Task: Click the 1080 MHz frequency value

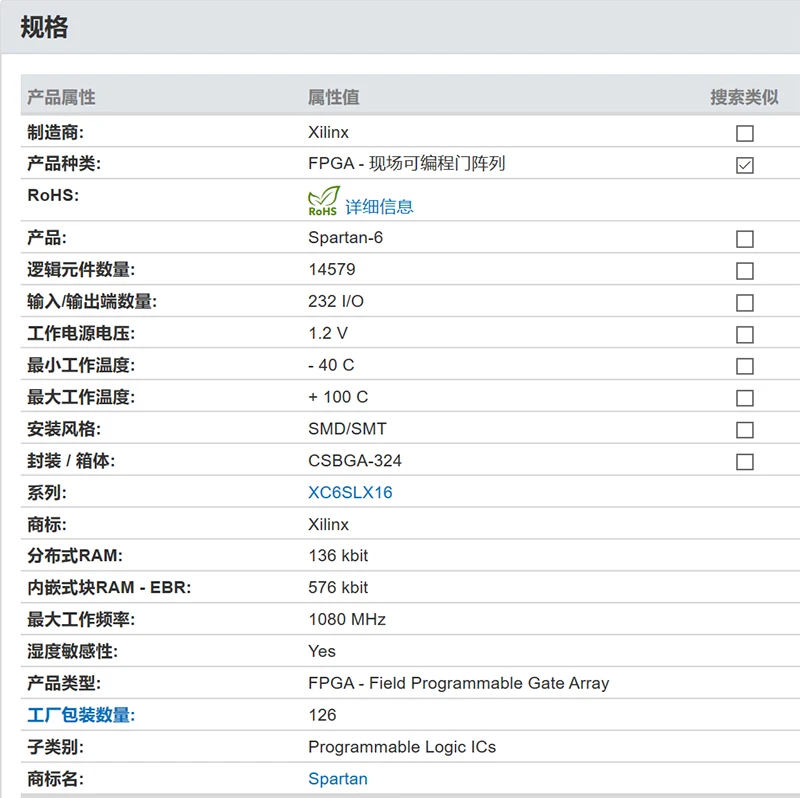Action: pyautogui.click(x=347, y=619)
